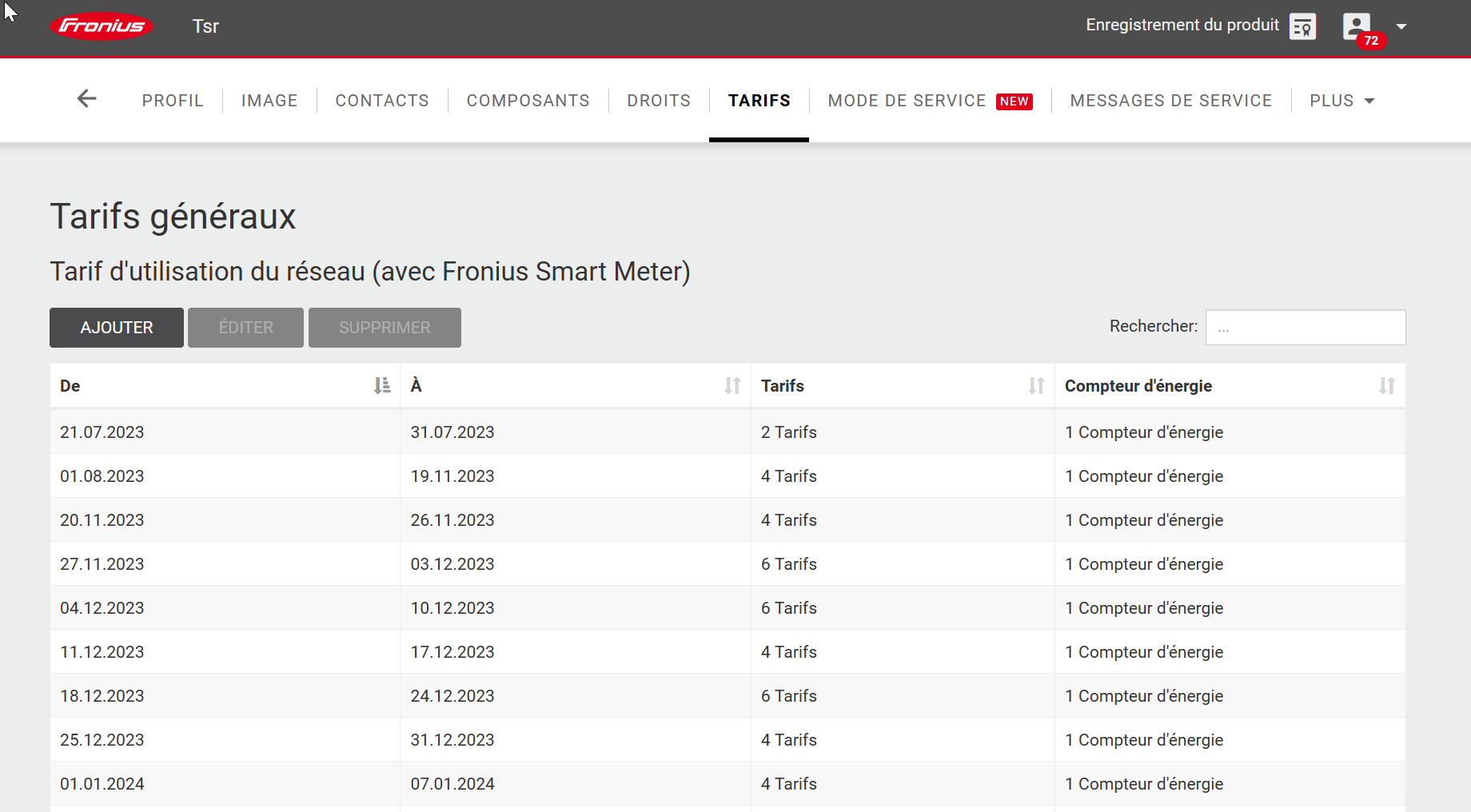Screen dimensions: 1471x812
Task: Sort by Tarifs column icon
Action: [1036, 386]
